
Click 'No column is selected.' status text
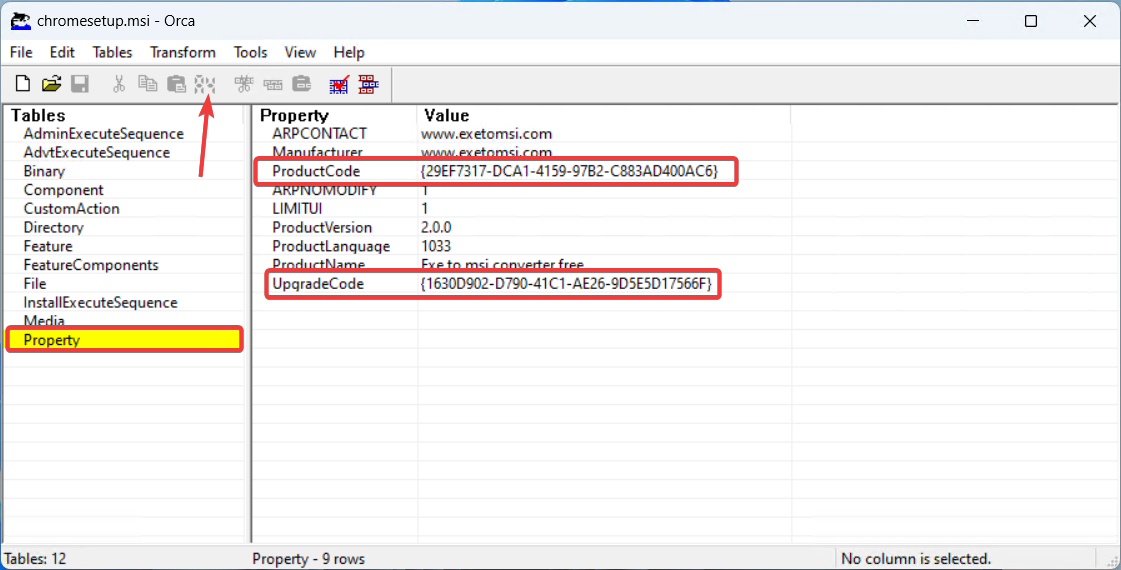(x=916, y=559)
